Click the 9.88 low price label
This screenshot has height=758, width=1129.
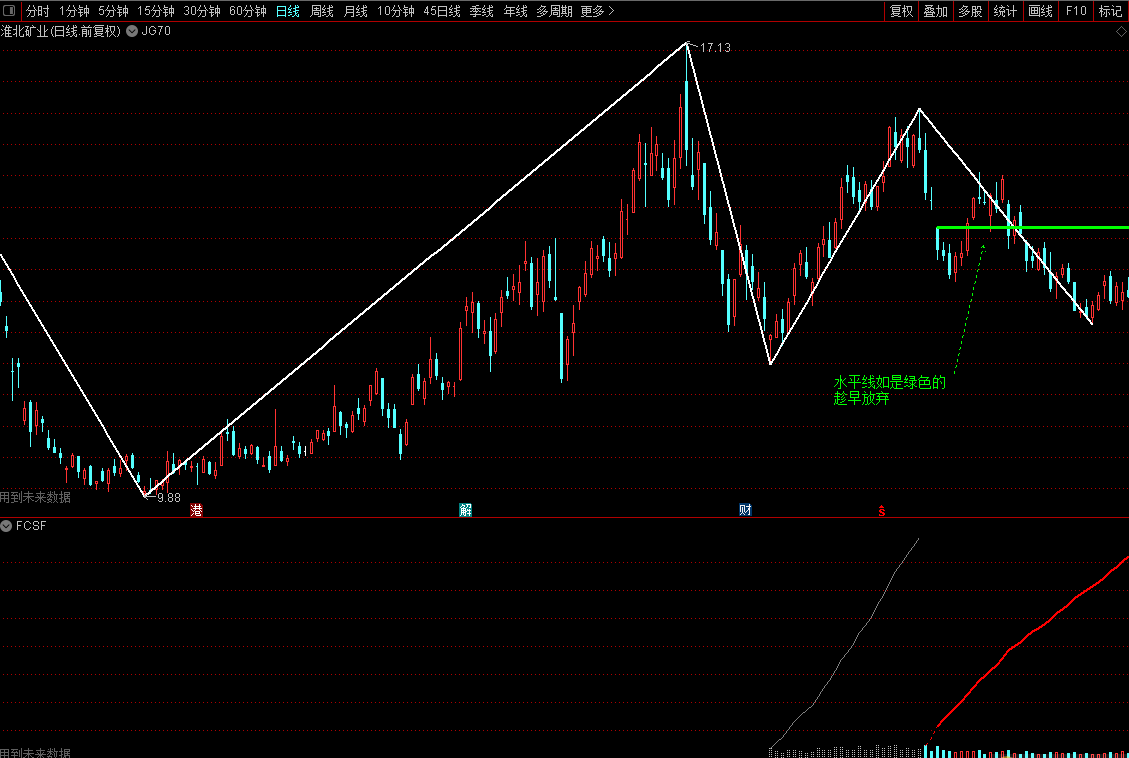tap(168, 497)
